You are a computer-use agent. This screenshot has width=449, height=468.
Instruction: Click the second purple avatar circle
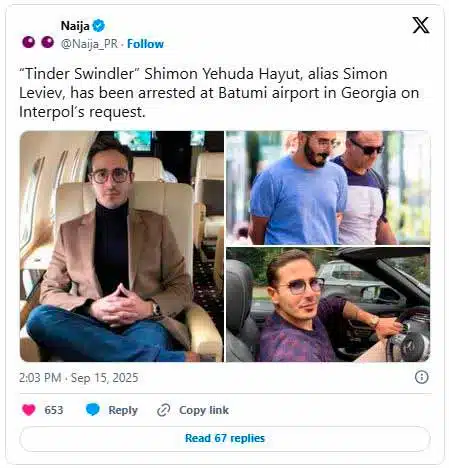coord(48,42)
